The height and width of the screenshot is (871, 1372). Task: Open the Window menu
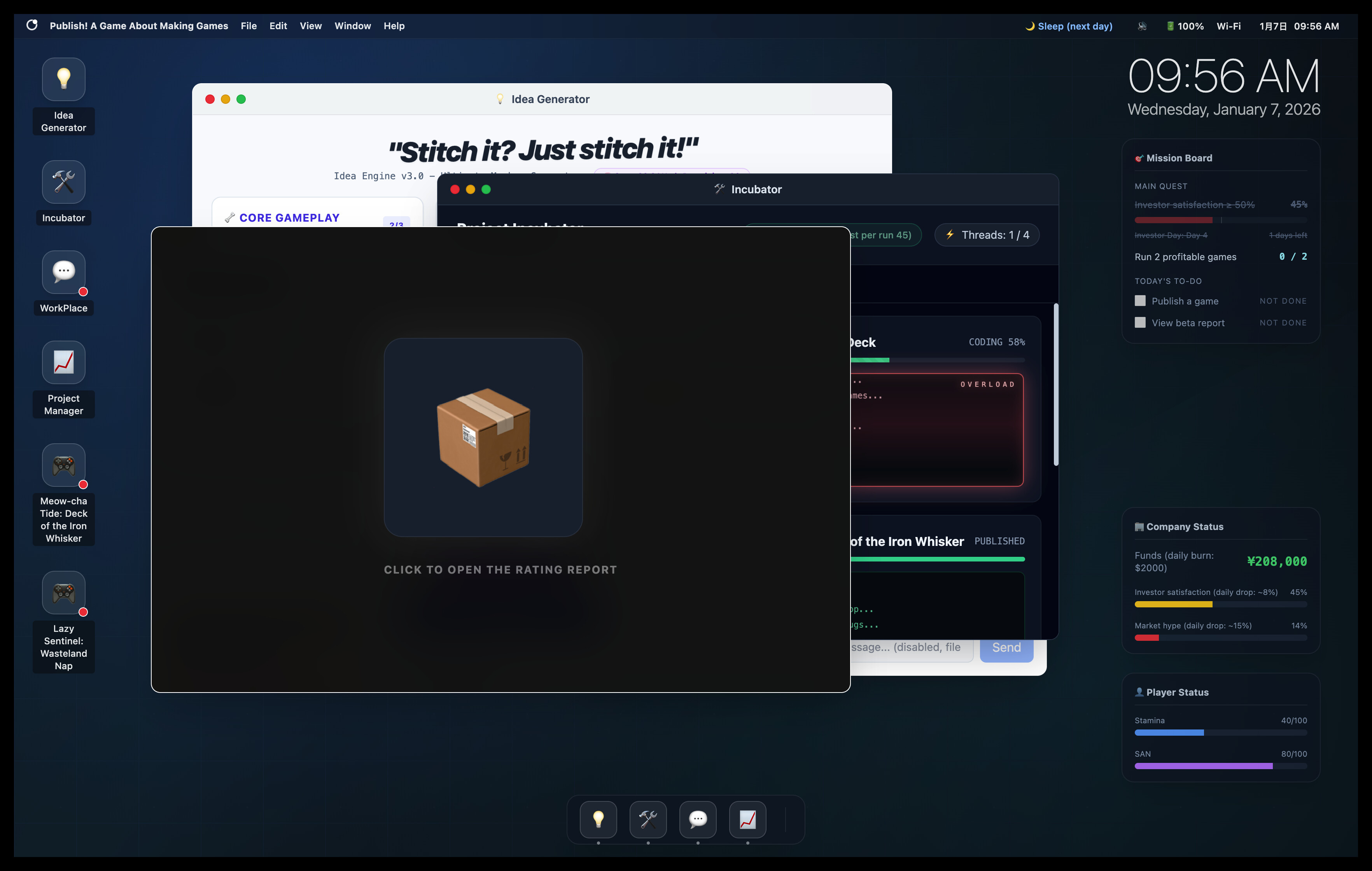352,26
